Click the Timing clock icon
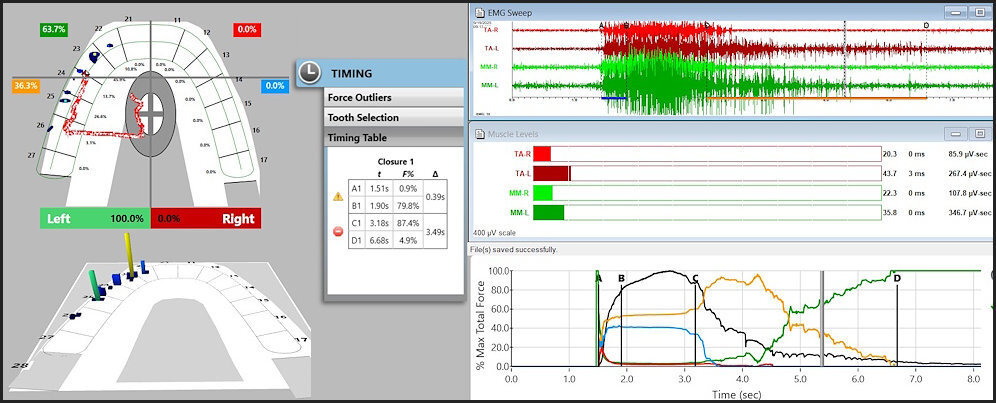Screen dimensions: 996x403 [311, 73]
